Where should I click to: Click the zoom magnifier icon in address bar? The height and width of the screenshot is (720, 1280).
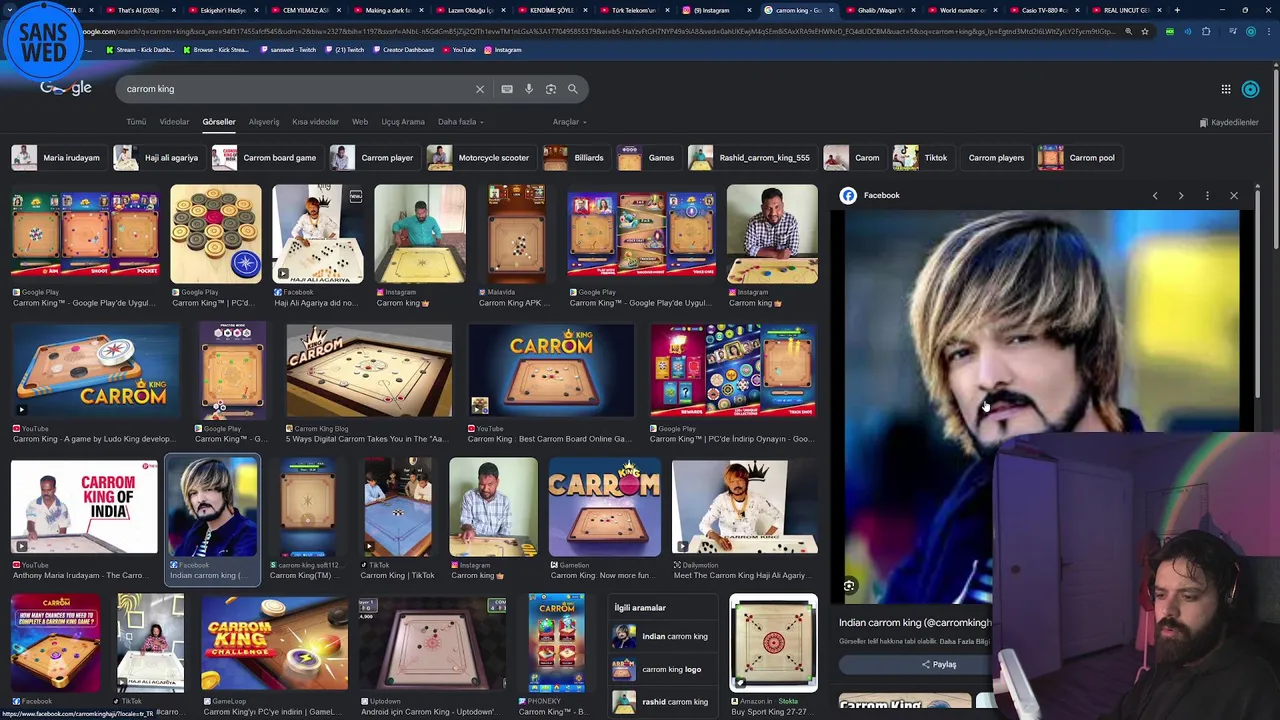click(1128, 31)
